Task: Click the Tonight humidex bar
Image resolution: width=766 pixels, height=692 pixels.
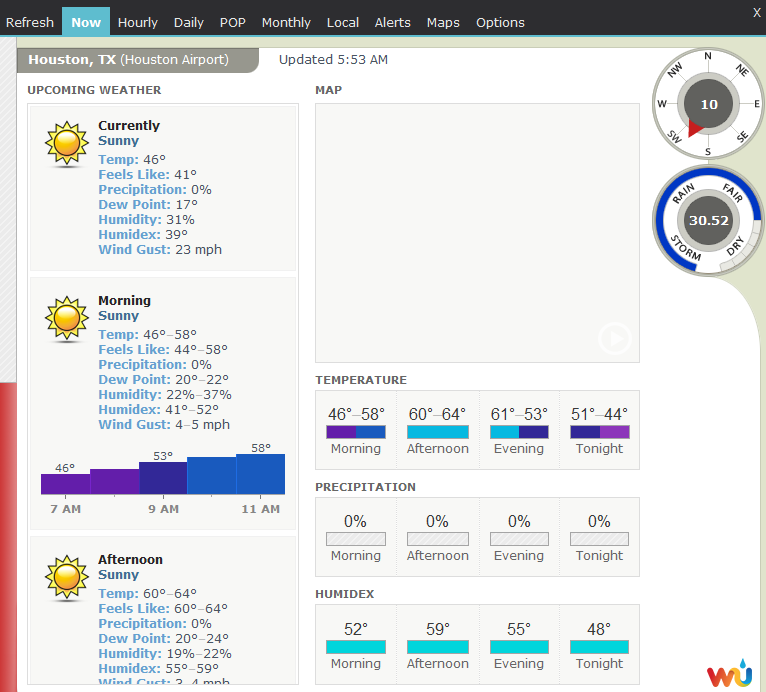Action: point(599,647)
